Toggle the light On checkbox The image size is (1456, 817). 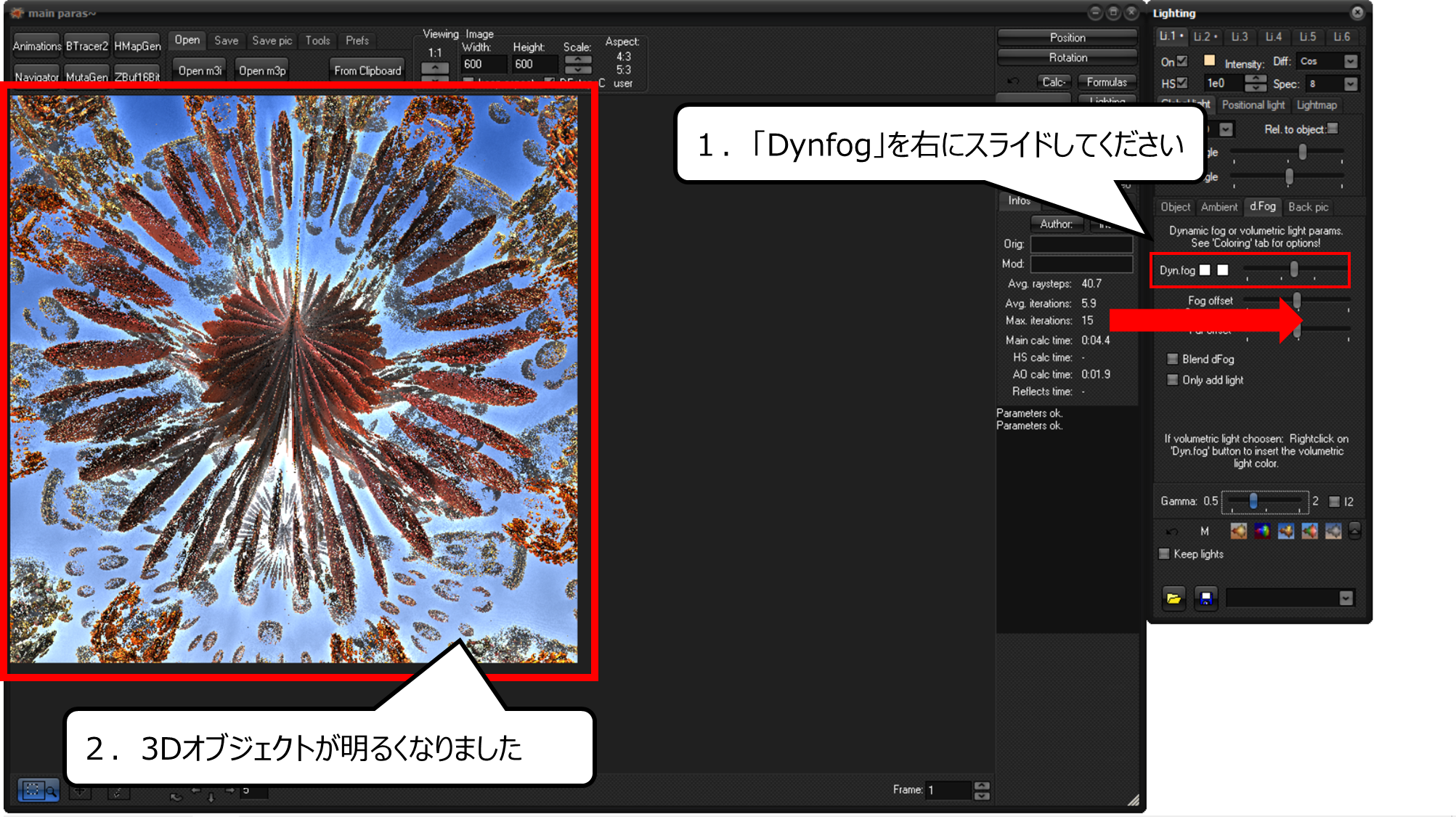(1182, 61)
